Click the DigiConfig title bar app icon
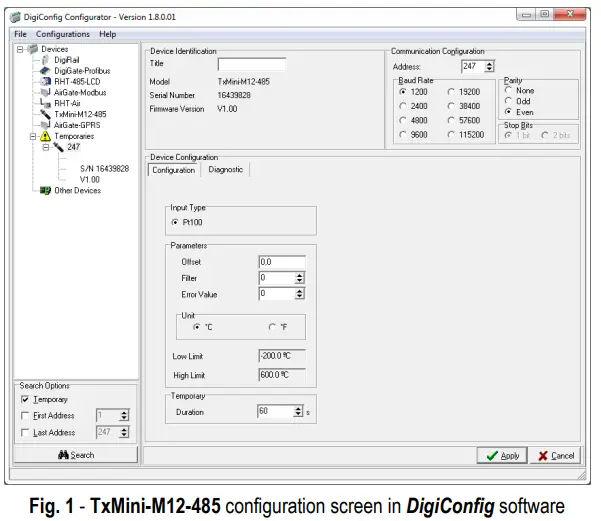 15,17
